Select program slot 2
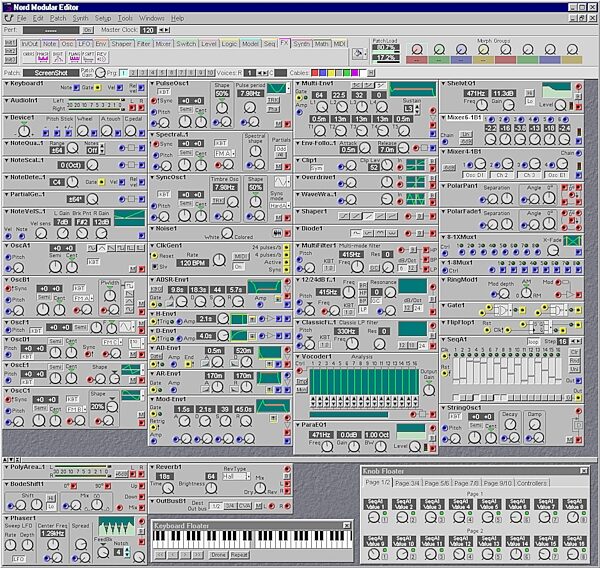The width and height of the screenshot is (600, 568). 133,72
